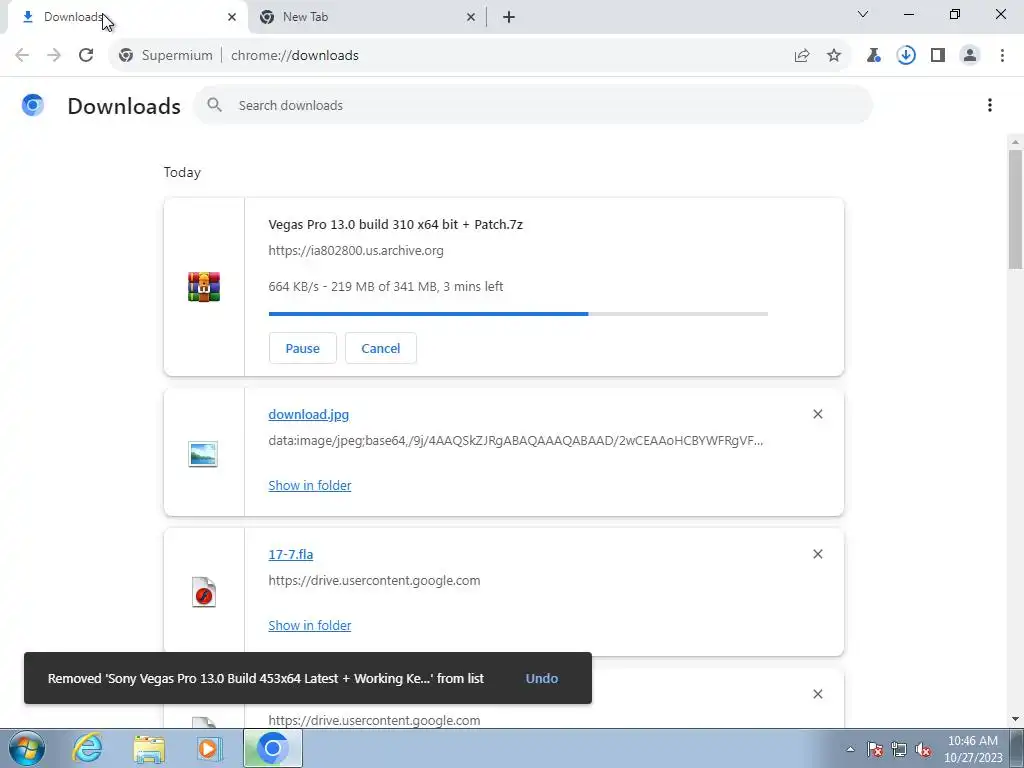This screenshot has height=768, width=1024.
Task: Click the Downloads page logo
Action: [33, 105]
